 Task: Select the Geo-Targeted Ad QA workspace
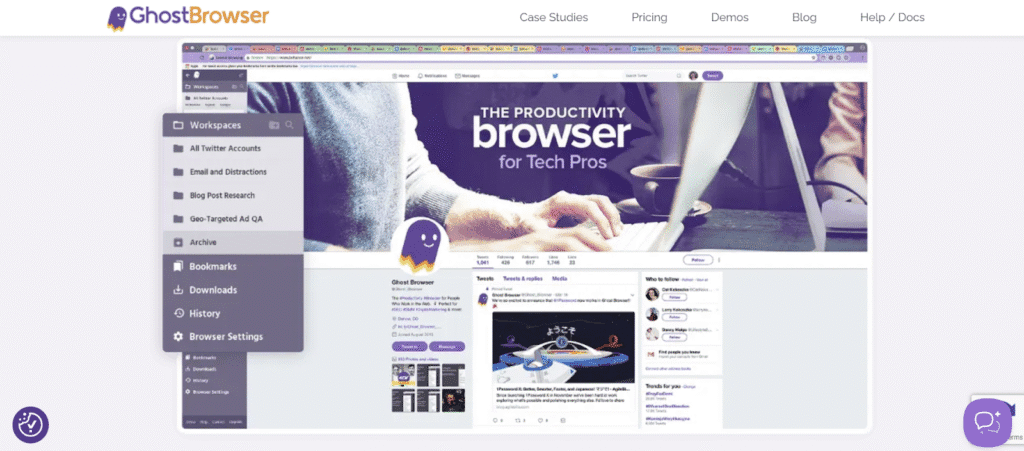pos(226,219)
